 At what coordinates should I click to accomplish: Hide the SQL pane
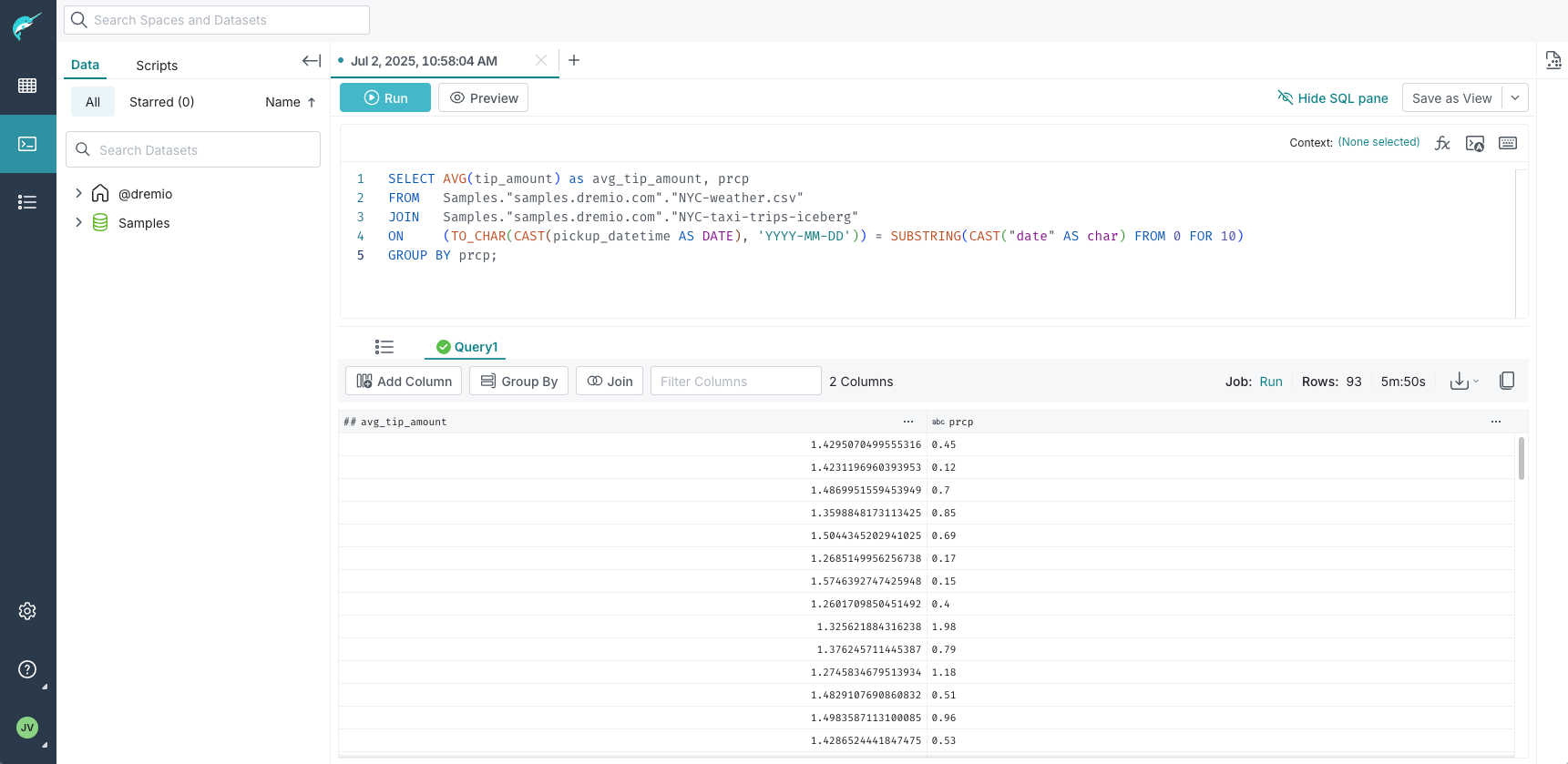point(1332,98)
